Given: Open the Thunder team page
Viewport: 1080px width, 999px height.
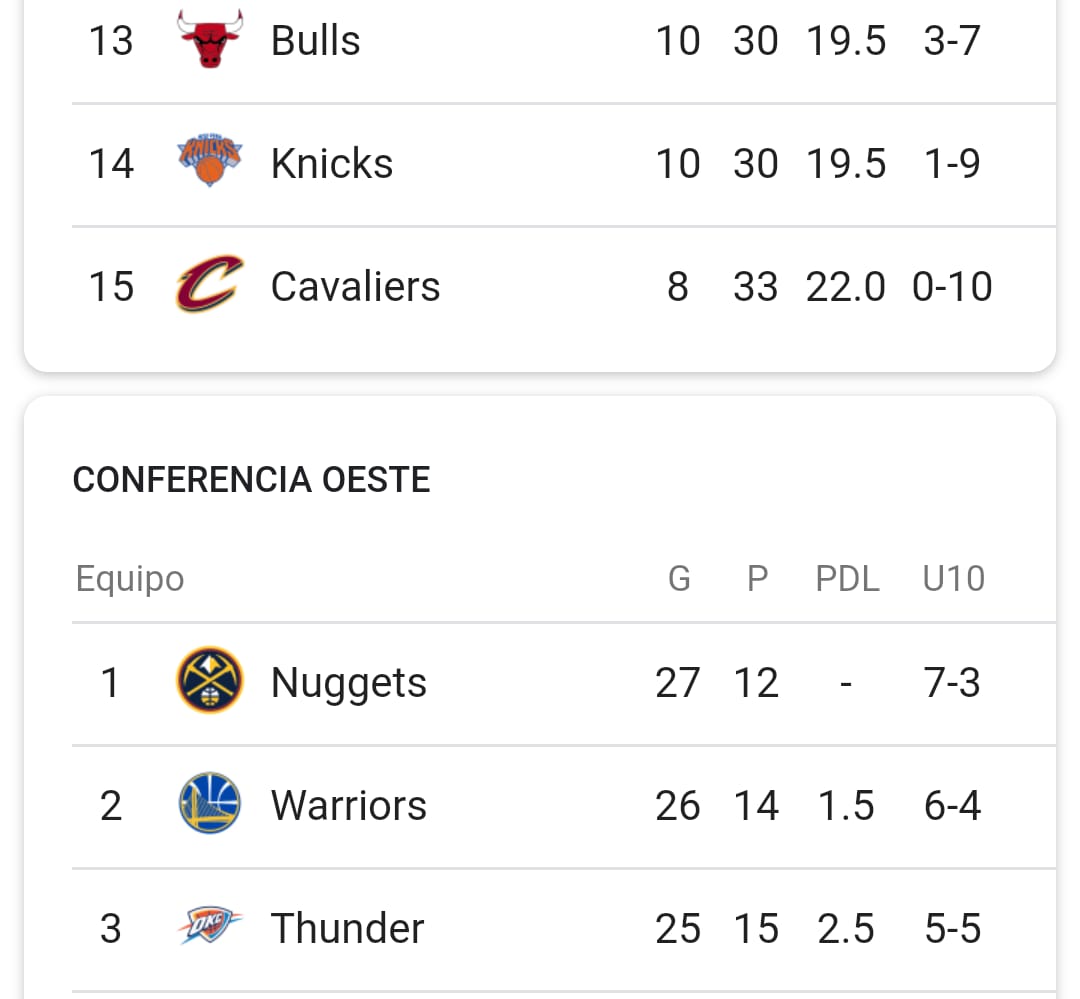Looking at the screenshot, I should (347, 928).
